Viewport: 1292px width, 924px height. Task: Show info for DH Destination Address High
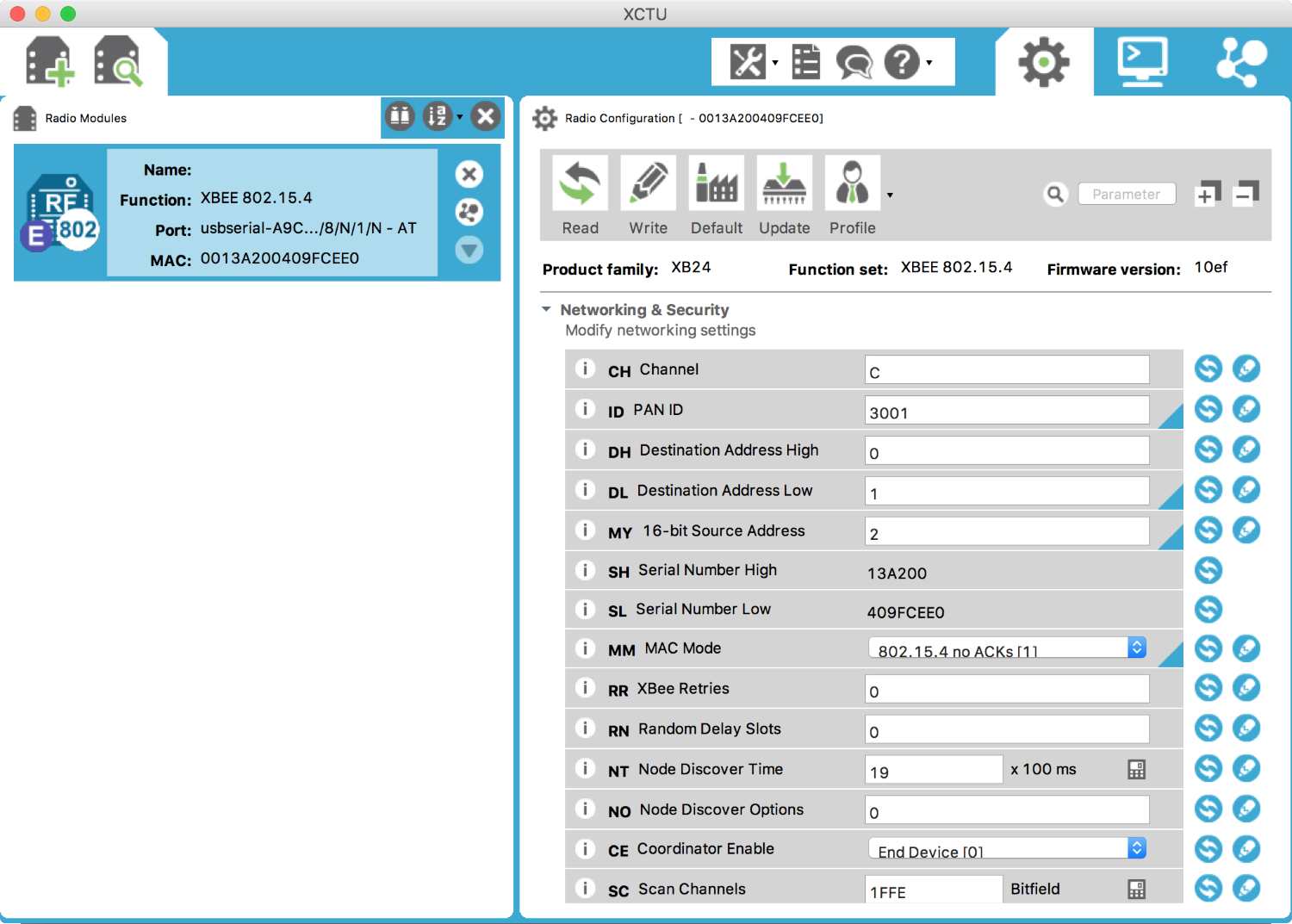[x=585, y=450]
